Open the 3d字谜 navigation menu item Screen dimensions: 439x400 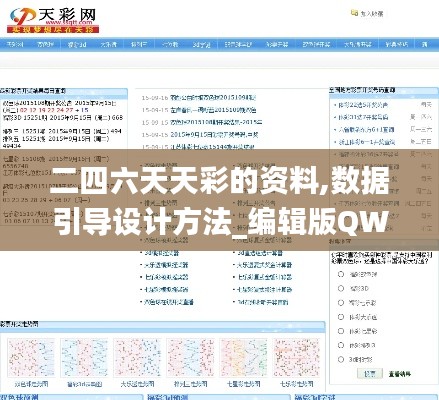[x=201, y=44]
